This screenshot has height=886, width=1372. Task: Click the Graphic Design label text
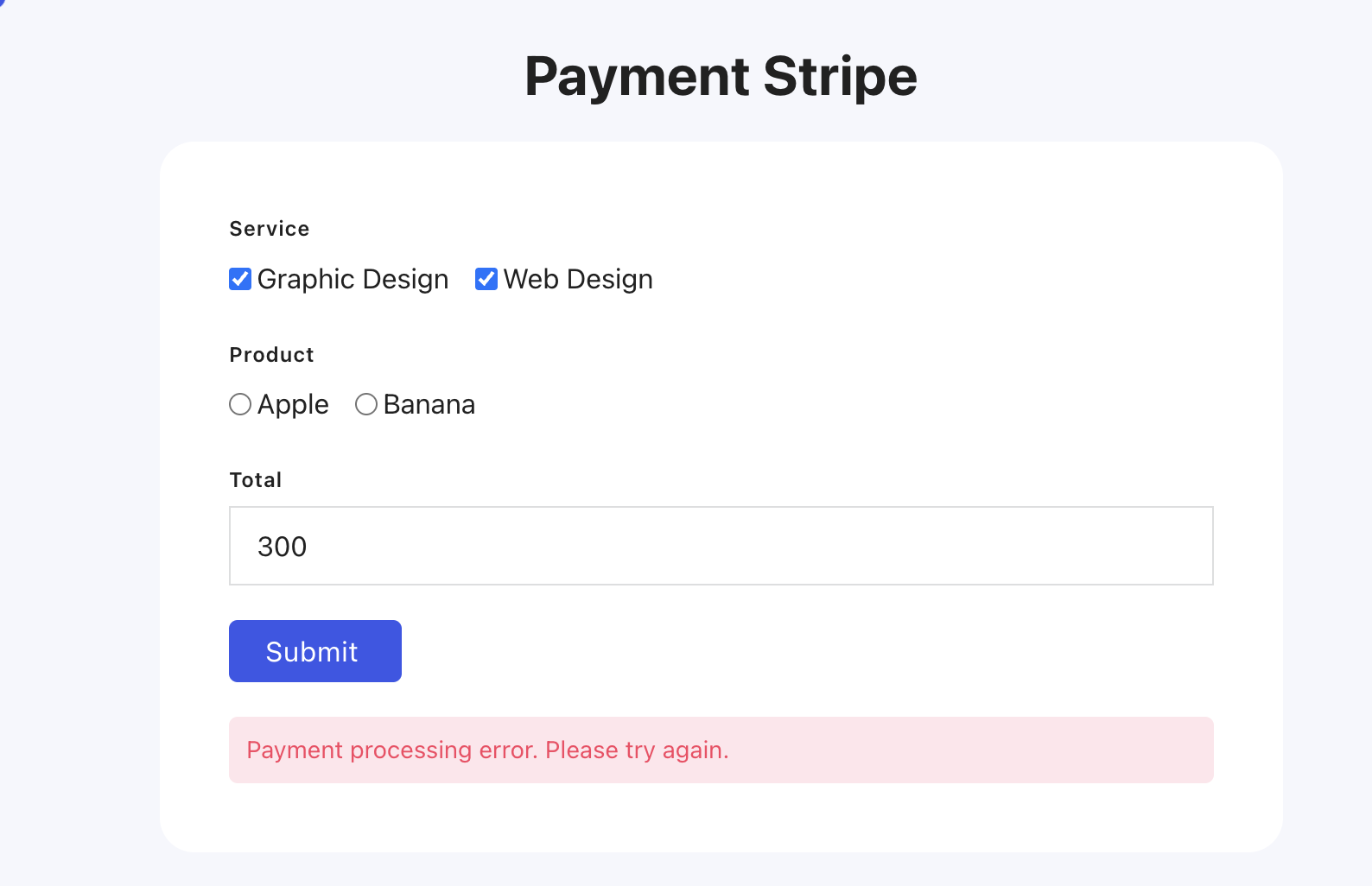coord(353,280)
